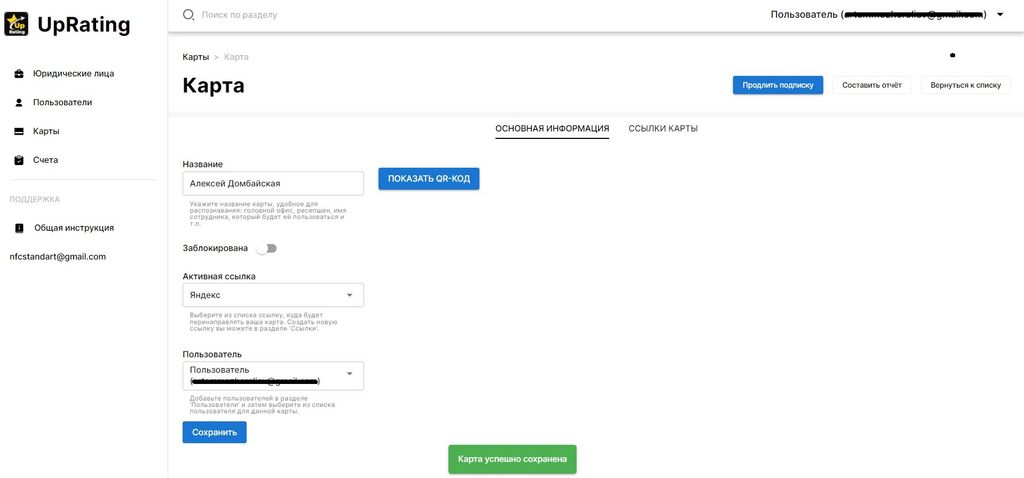The height and width of the screenshot is (478, 1024).
Task: Click Карта успешно сохранена notification
Action: pyautogui.click(x=512, y=460)
